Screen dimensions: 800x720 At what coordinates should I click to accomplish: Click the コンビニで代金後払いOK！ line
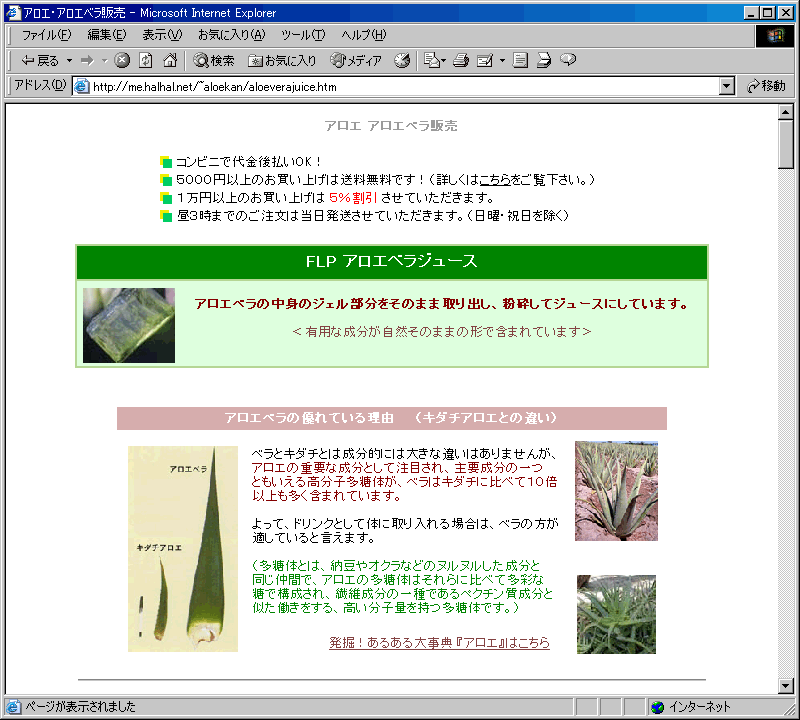pos(249,162)
